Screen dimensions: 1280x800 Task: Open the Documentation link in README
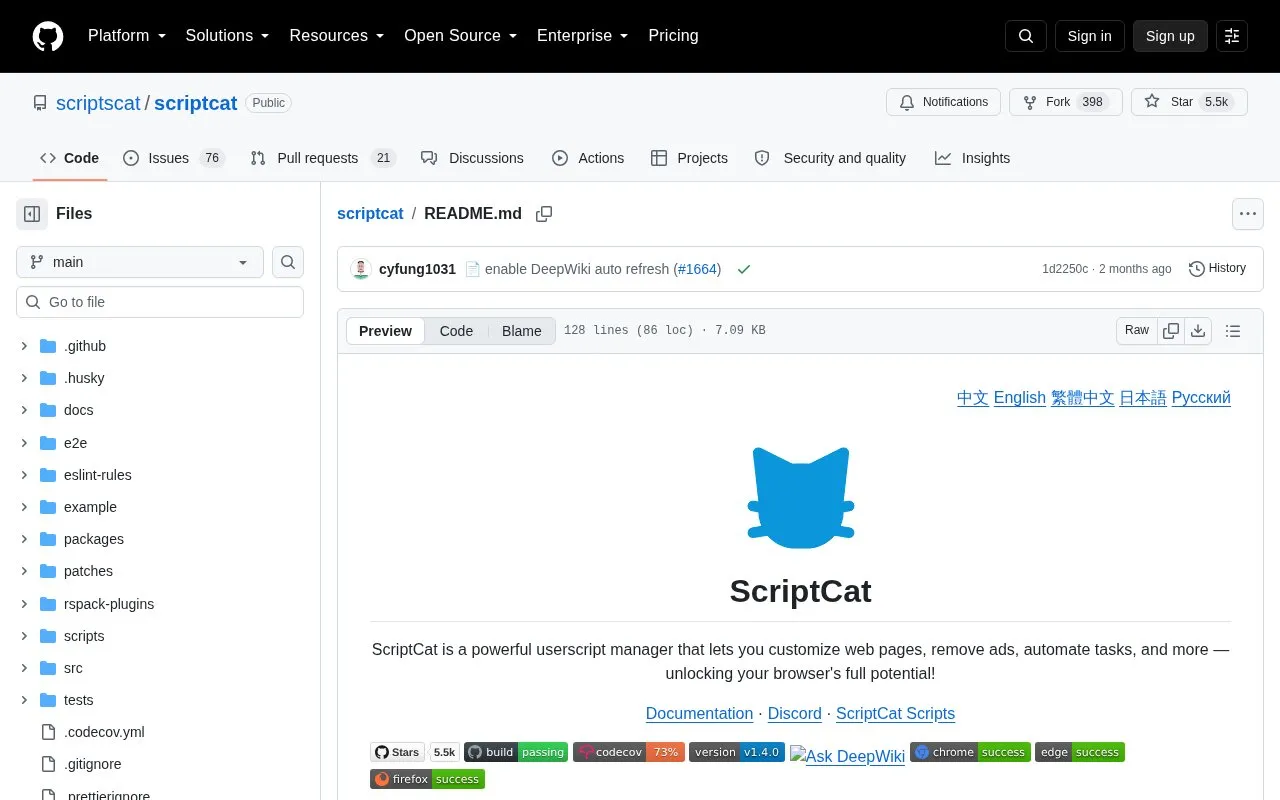[699, 713]
